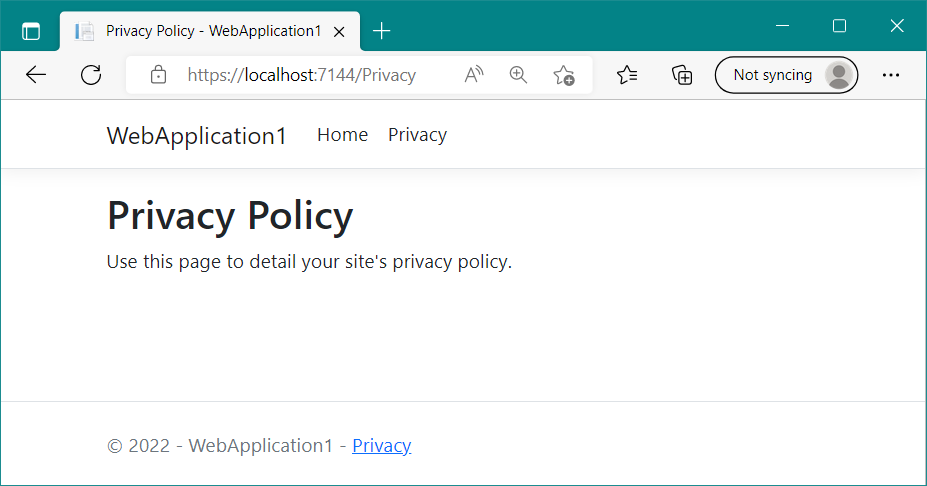Close the browser window
927x486 pixels.
897,26
